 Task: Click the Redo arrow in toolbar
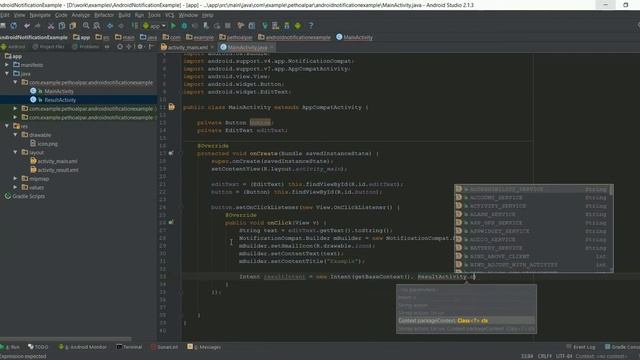coord(38,26)
